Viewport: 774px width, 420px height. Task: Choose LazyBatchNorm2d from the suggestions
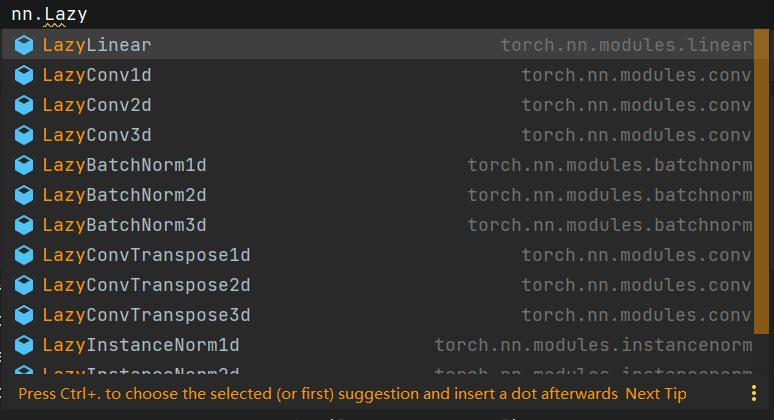click(x=378, y=195)
